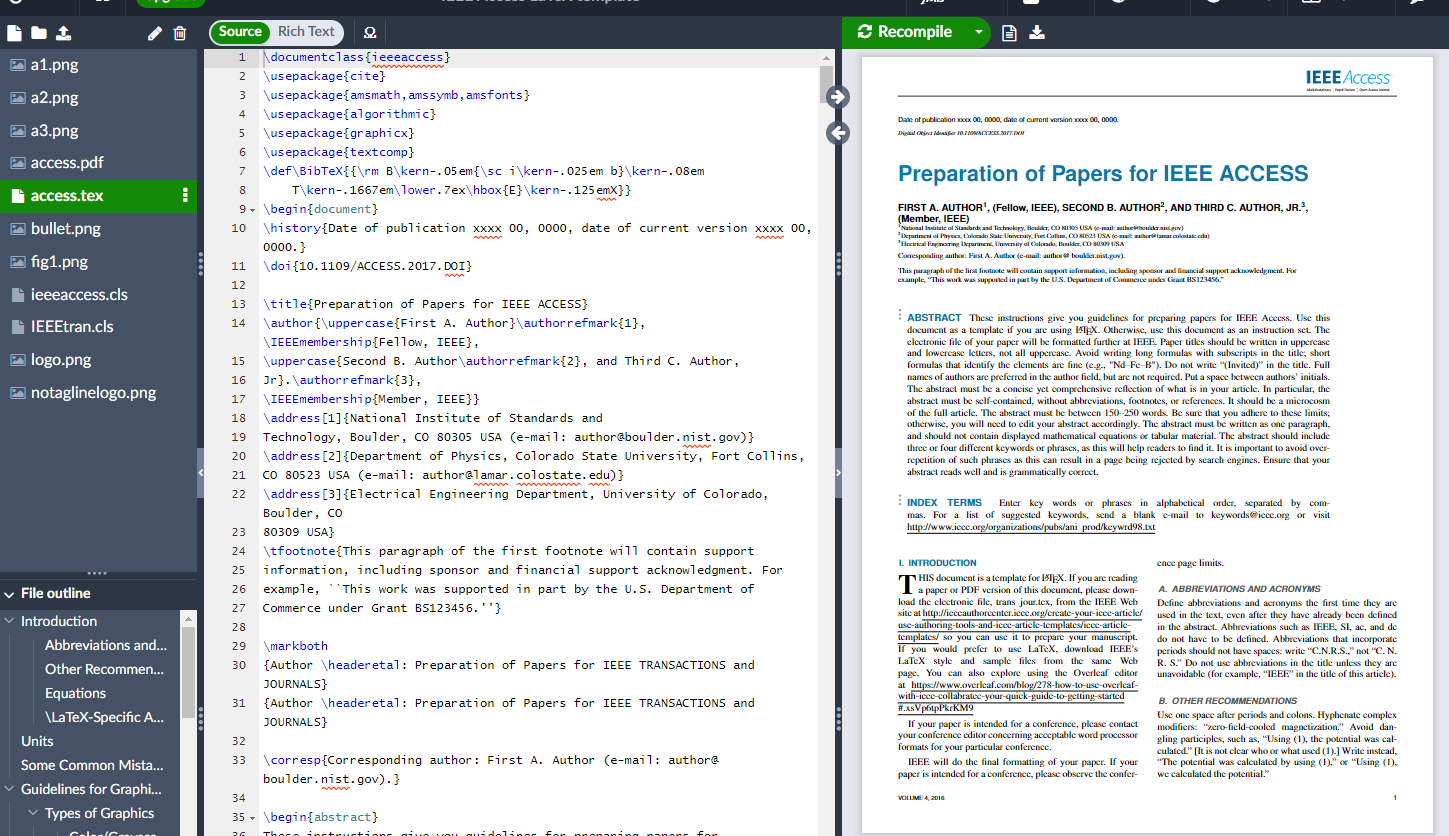
Task: Click the recompile refresh icon
Action: (x=865, y=32)
